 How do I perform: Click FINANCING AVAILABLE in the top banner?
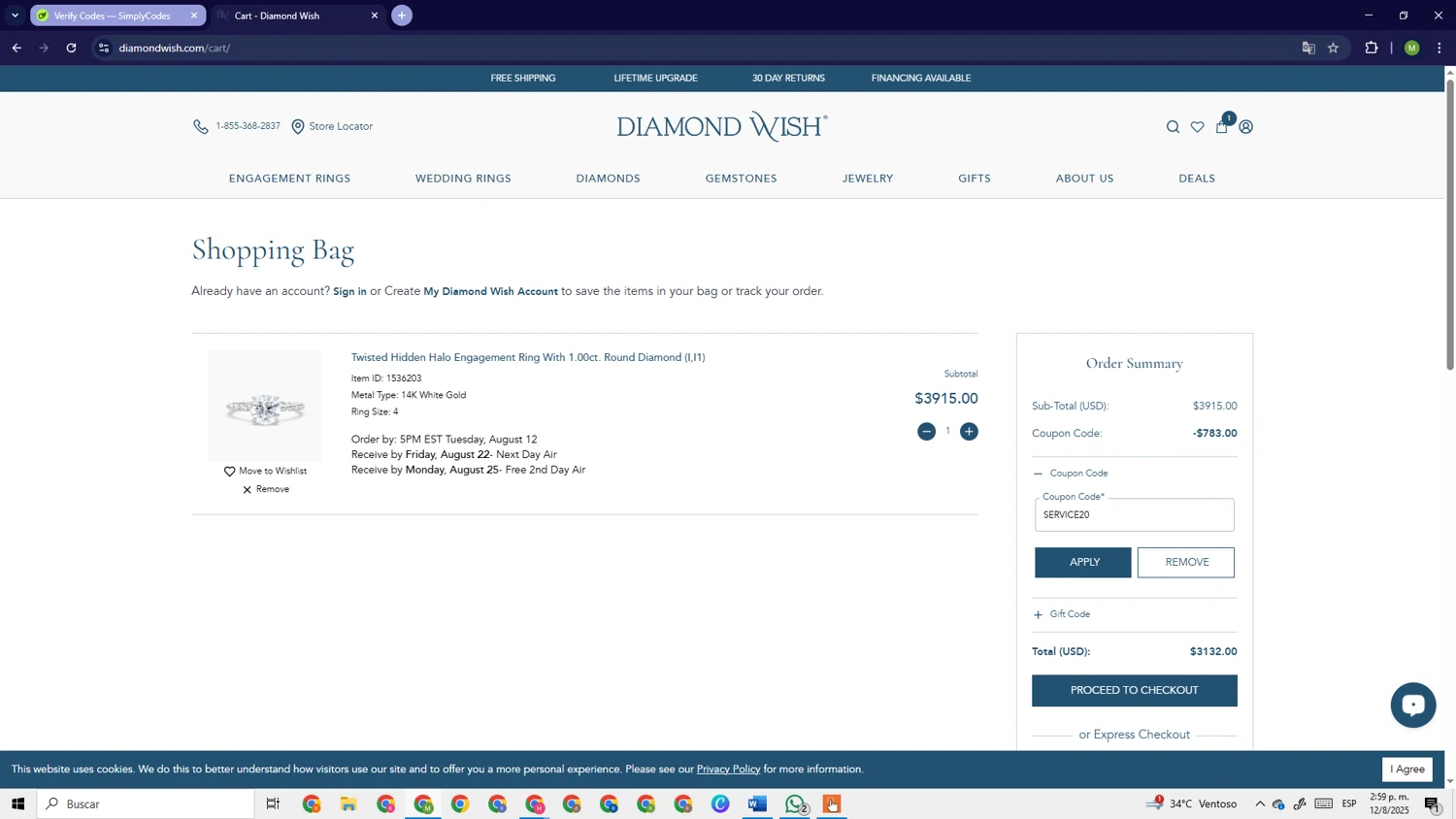920,79
